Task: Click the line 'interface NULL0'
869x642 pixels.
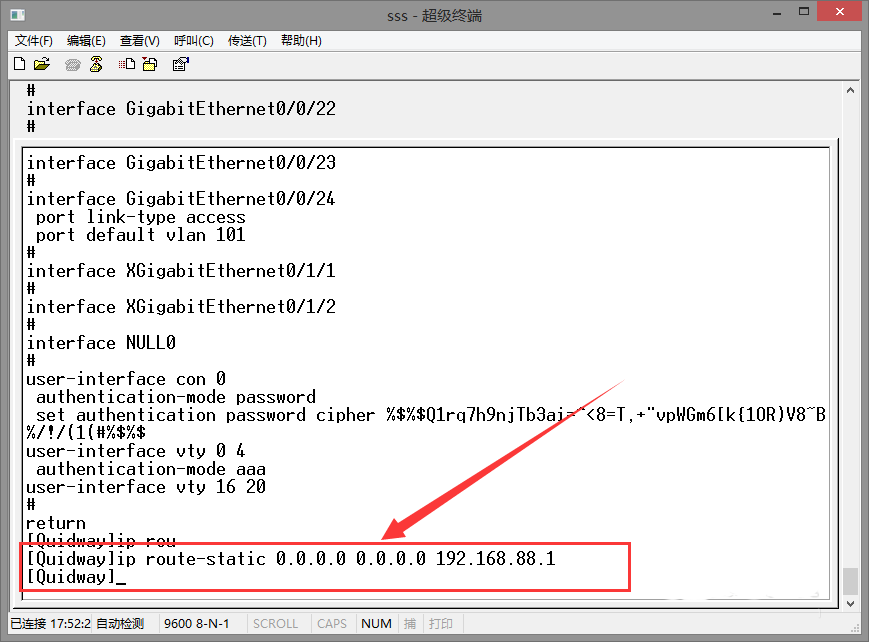Action: click(101, 343)
